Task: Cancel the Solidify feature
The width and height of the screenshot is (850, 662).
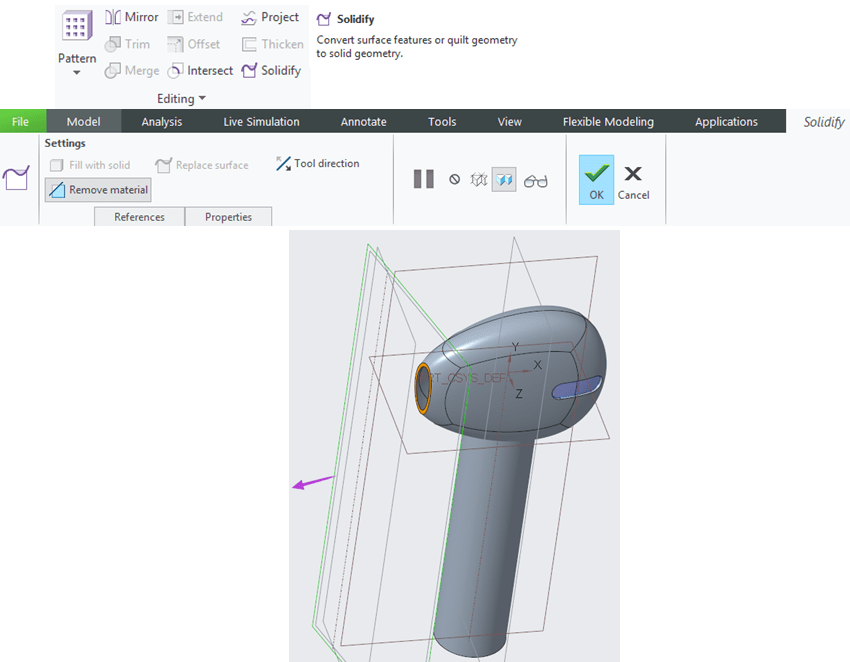Action: click(633, 180)
